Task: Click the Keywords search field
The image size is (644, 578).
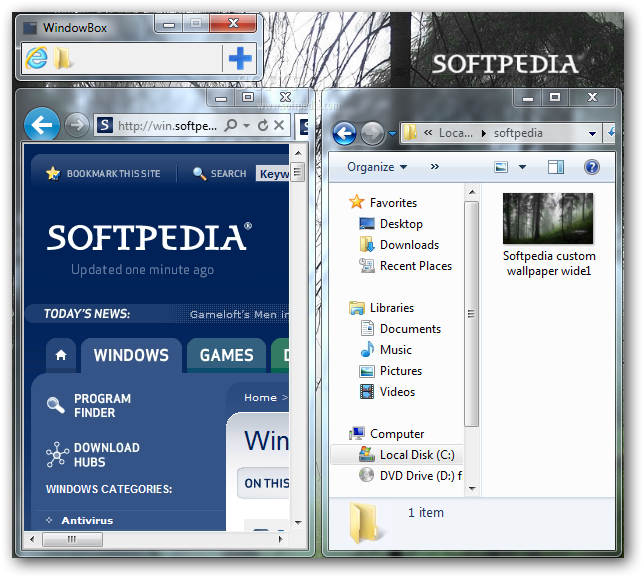Action: tap(273, 174)
